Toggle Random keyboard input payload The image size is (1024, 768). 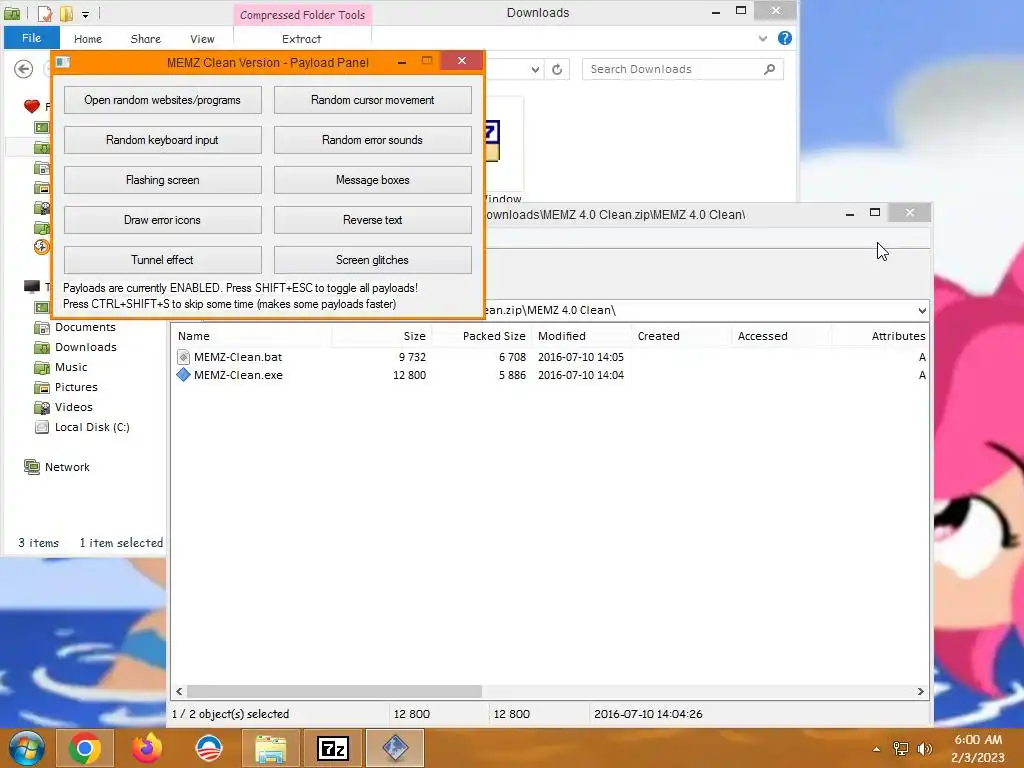point(163,140)
